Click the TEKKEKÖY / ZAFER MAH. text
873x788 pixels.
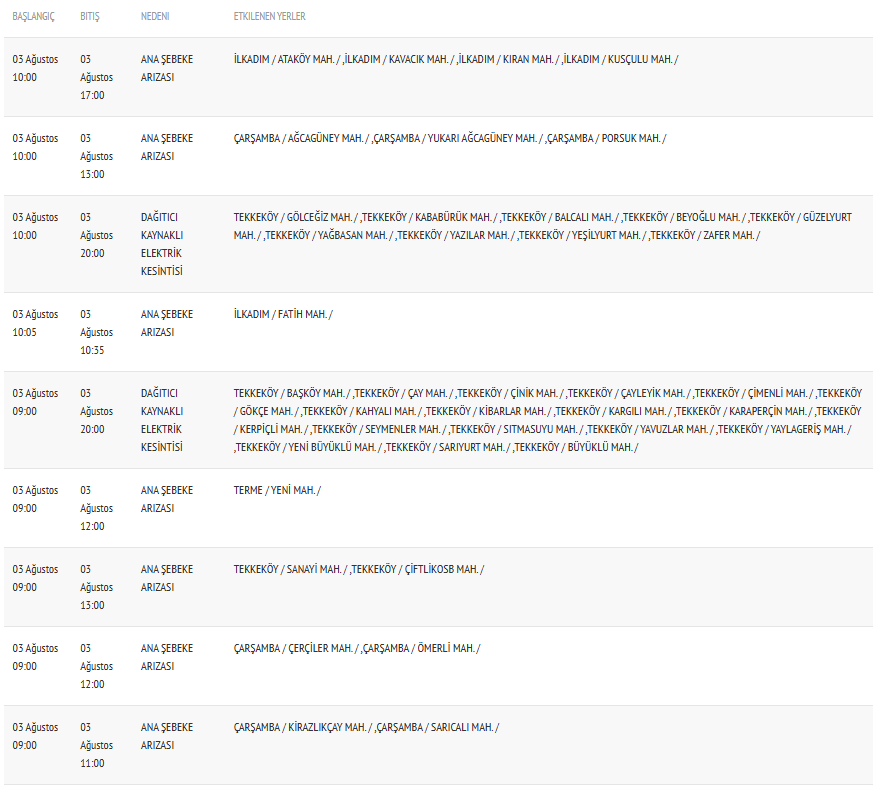pos(704,236)
